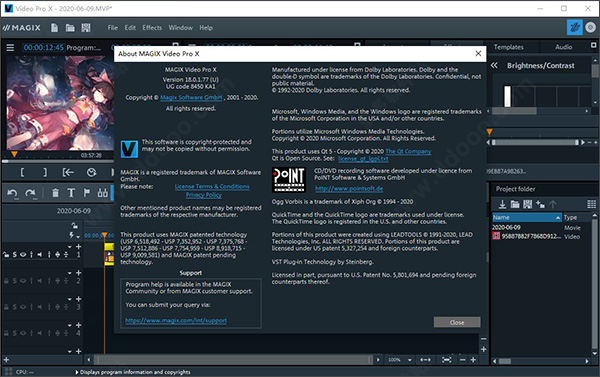The image size is (600, 377).
Task: Sort by Name column header arrow
Action: [x=558, y=217]
